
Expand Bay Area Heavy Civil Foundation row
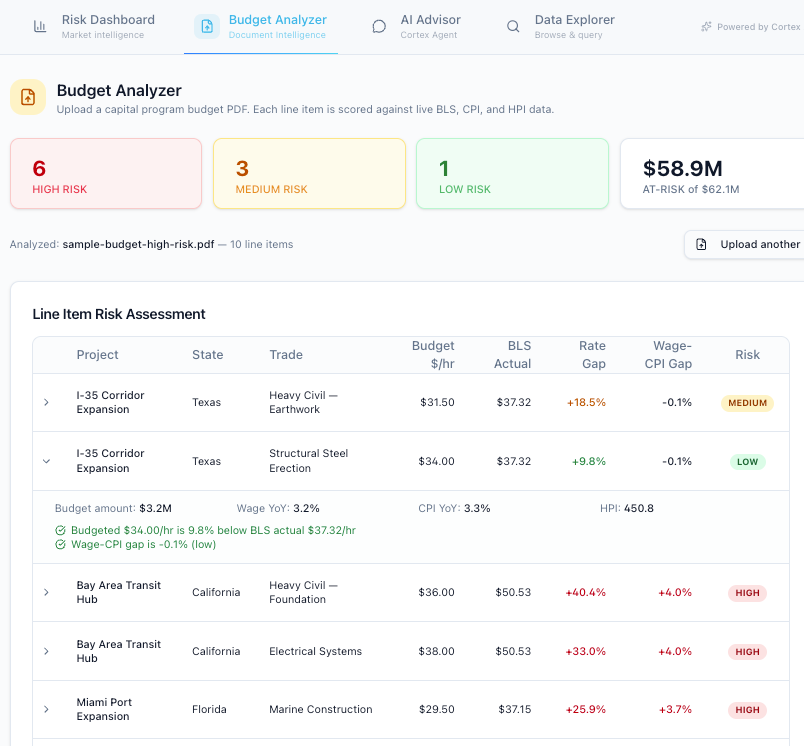coord(46,592)
